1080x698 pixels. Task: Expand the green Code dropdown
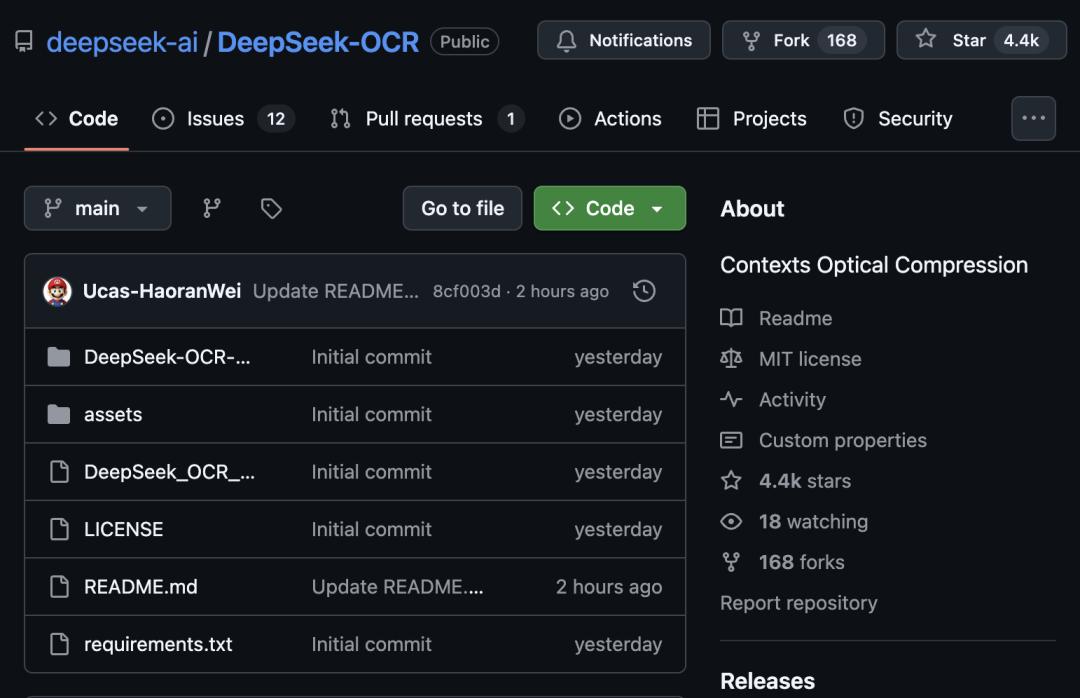tap(609, 208)
